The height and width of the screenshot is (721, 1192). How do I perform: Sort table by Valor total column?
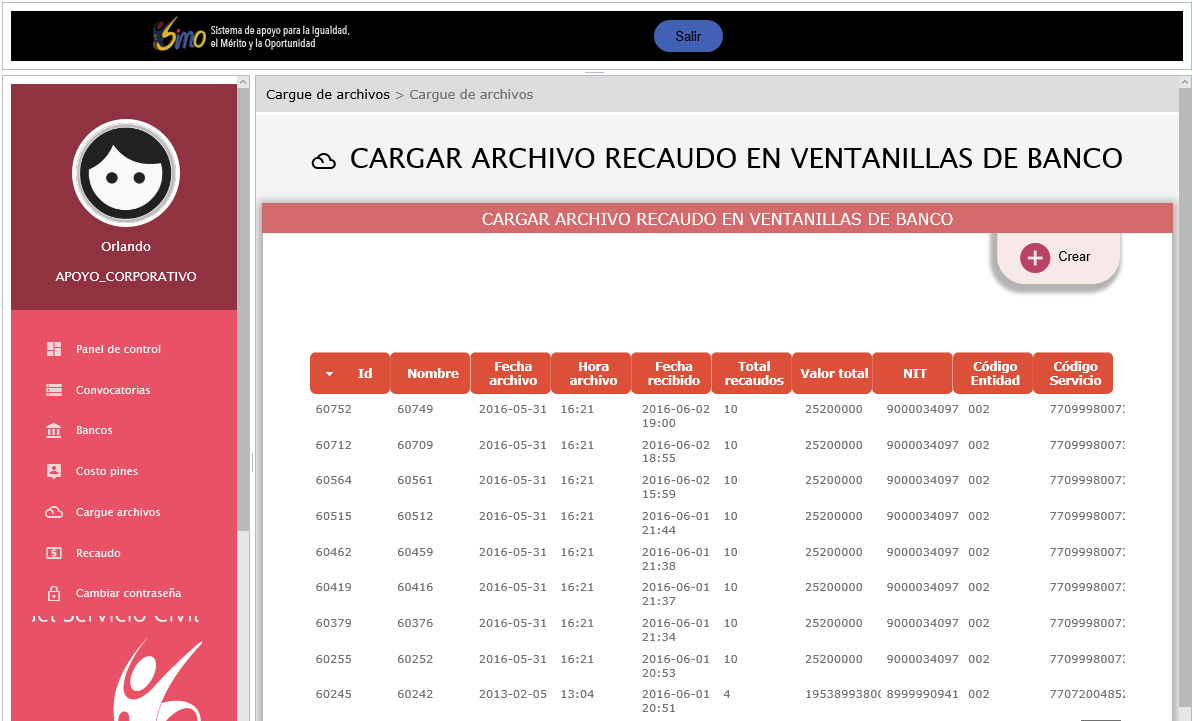(x=834, y=373)
